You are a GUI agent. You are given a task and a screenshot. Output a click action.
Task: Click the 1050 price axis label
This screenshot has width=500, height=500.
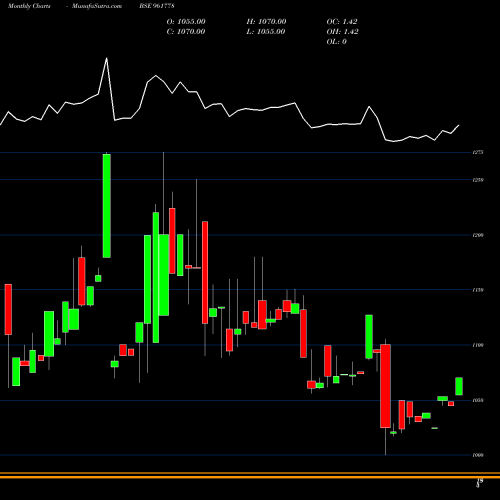478,400
